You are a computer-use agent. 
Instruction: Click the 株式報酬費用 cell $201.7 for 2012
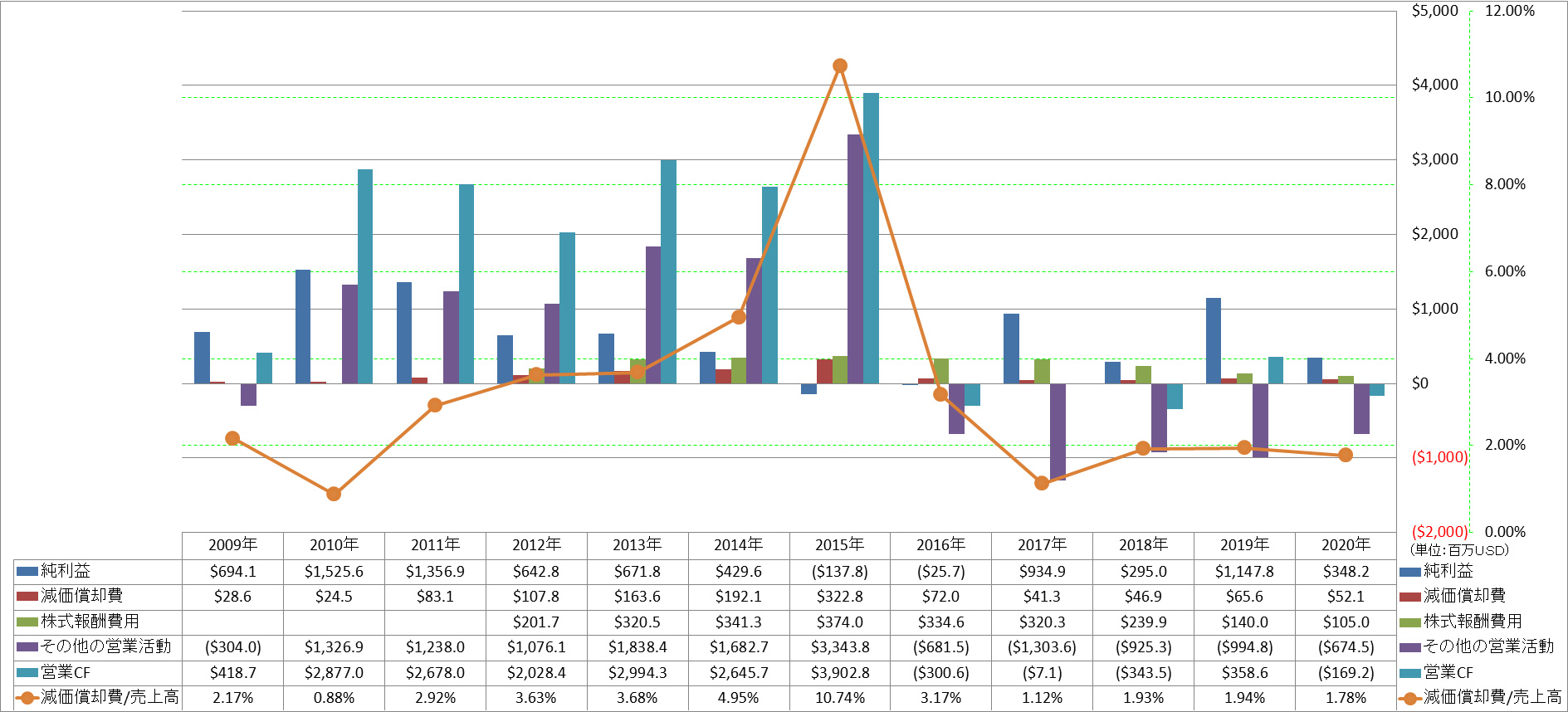[536, 622]
